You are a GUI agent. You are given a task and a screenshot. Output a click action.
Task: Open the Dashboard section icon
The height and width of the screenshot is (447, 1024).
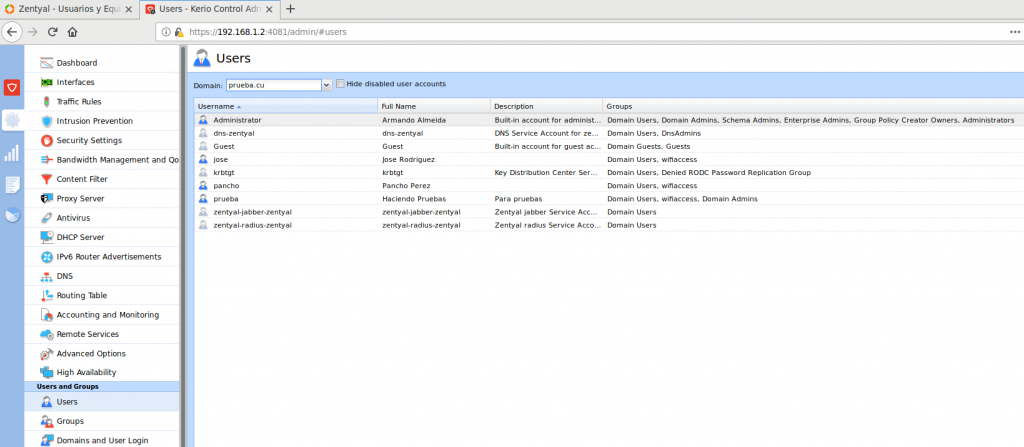[46, 63]
